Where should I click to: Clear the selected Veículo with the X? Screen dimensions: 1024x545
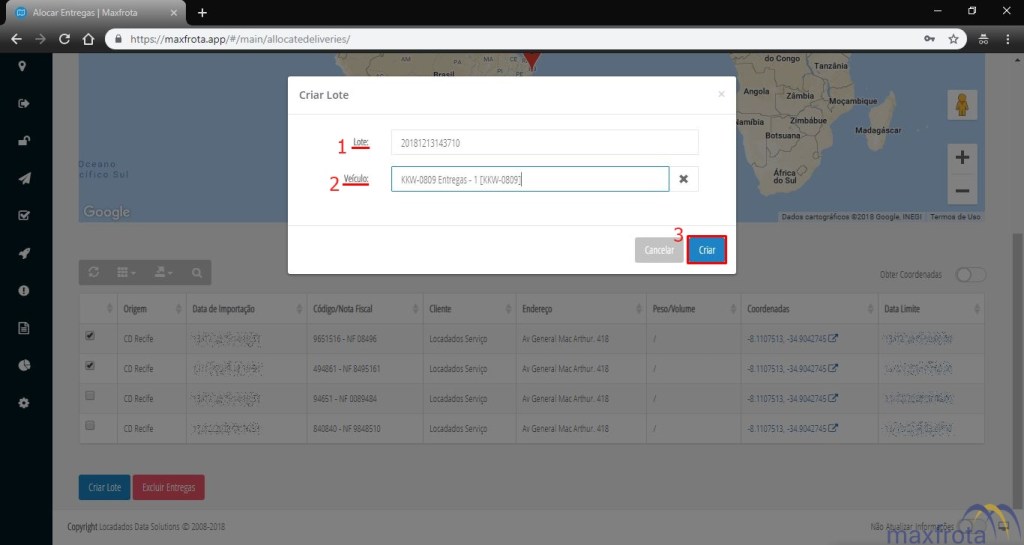coord(684,179)
